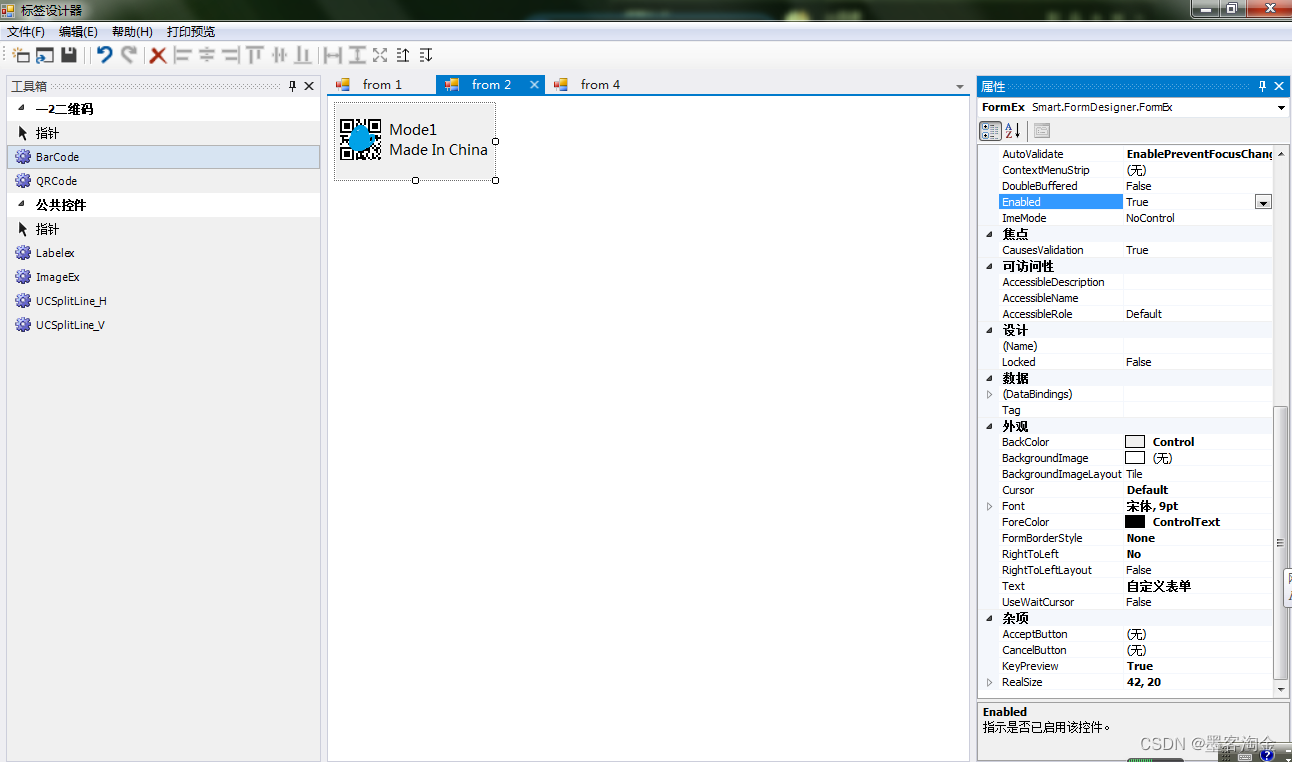
Task: Align selected controls to left edges
Action: (182, 55)
